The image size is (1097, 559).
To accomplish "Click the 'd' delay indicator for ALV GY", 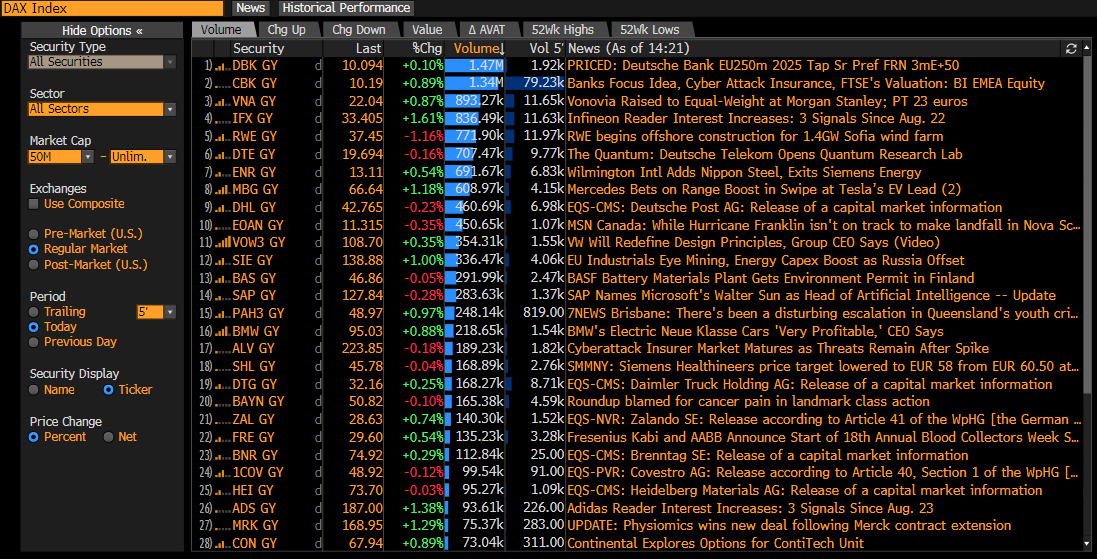I will tap(318, 348).
